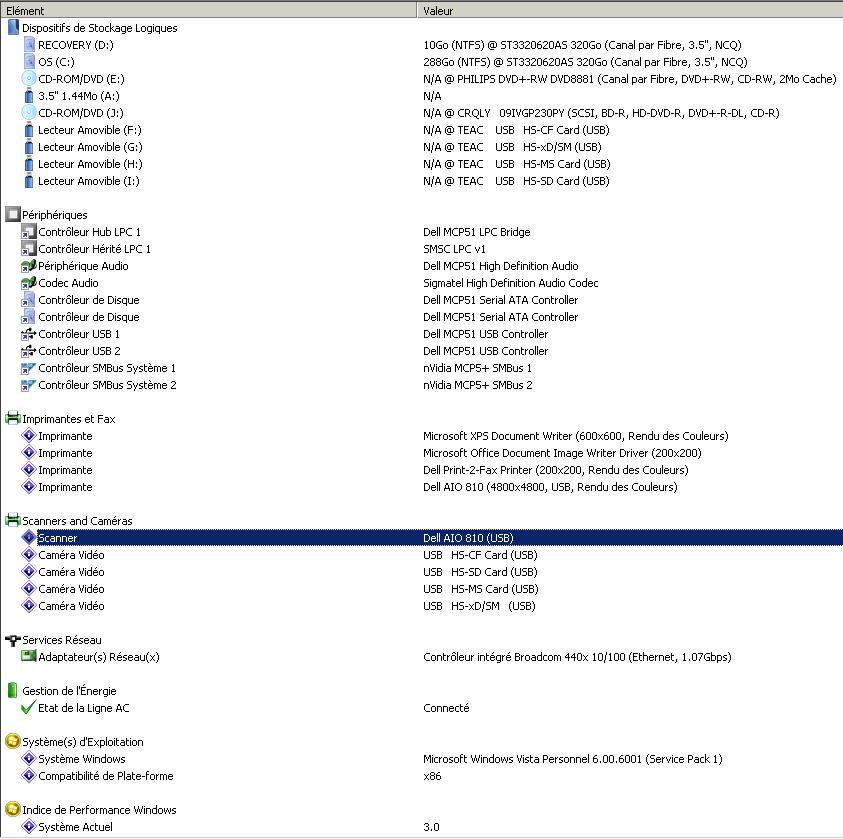This screenshot has height=839, width=843.
Task: Click the value Dell MCP51 High Definition Audio
Action: [501, 266]
